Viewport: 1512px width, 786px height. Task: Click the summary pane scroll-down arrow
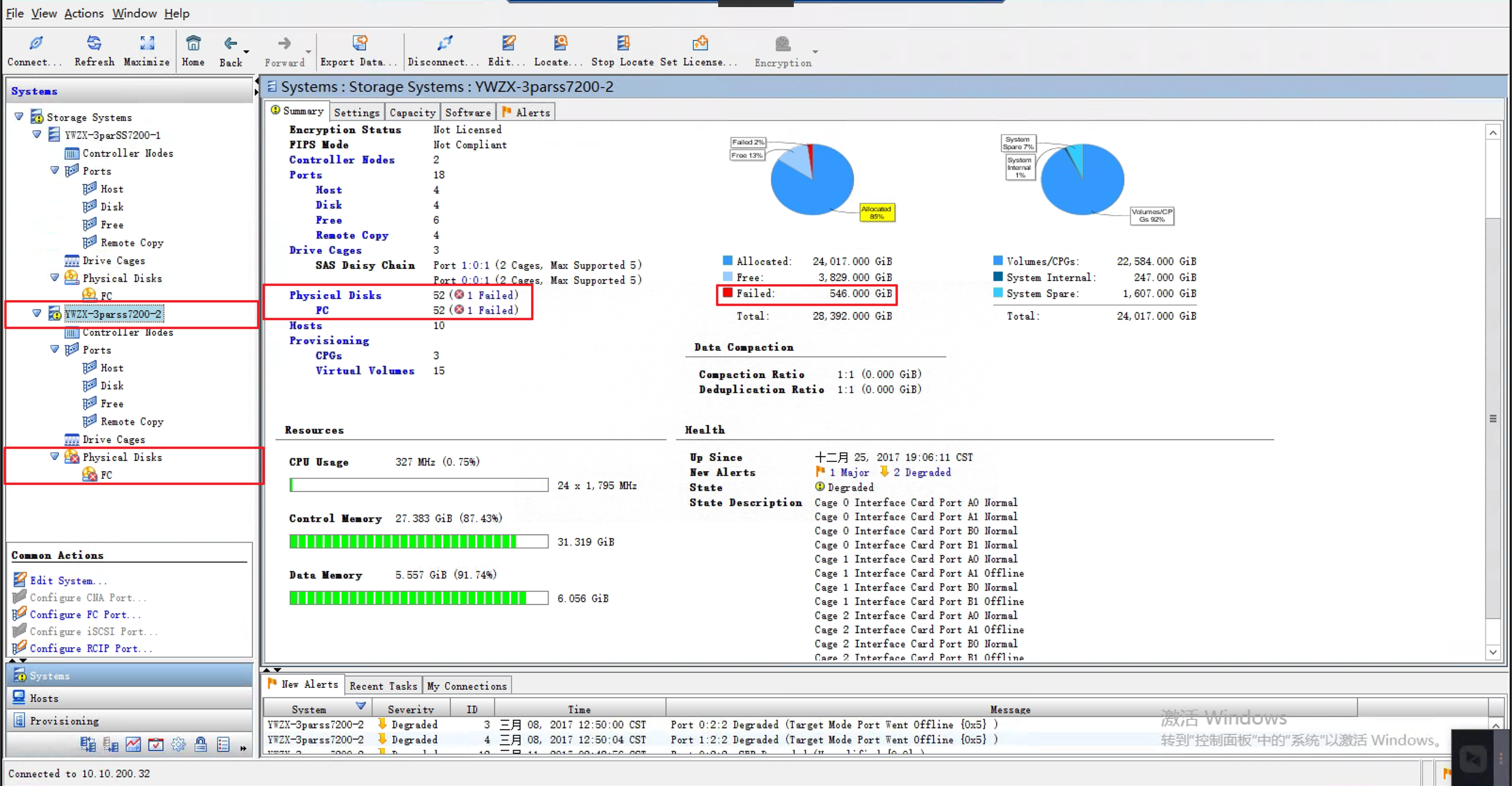(x=1493, y=653)
